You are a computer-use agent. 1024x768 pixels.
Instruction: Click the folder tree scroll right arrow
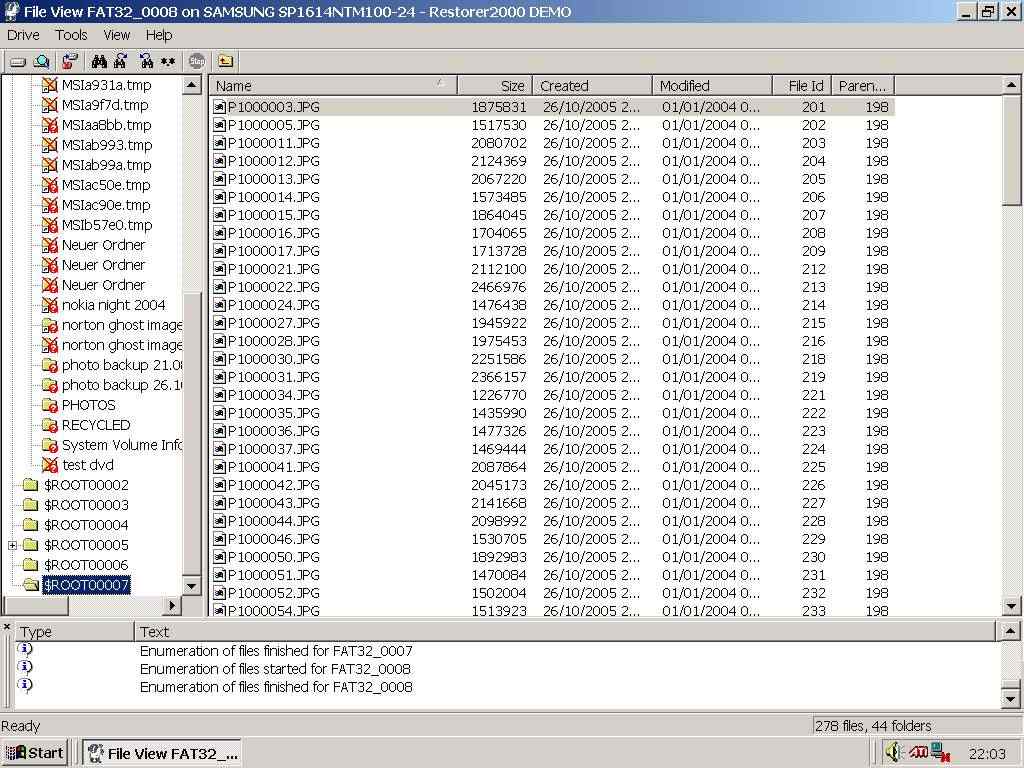click(171, 605)
